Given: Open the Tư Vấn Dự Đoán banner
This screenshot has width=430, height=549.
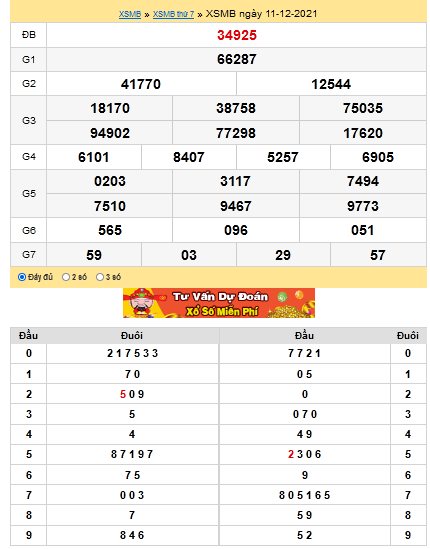Looking at the screenshot, I should (219, 303).
